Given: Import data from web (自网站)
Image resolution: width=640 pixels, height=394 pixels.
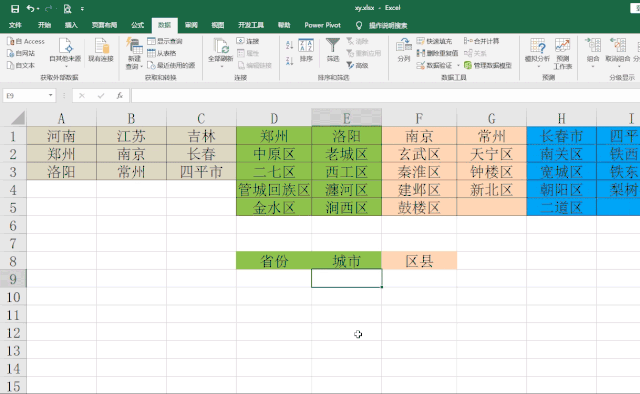Looking at the screenshot, I should [21, 53].
